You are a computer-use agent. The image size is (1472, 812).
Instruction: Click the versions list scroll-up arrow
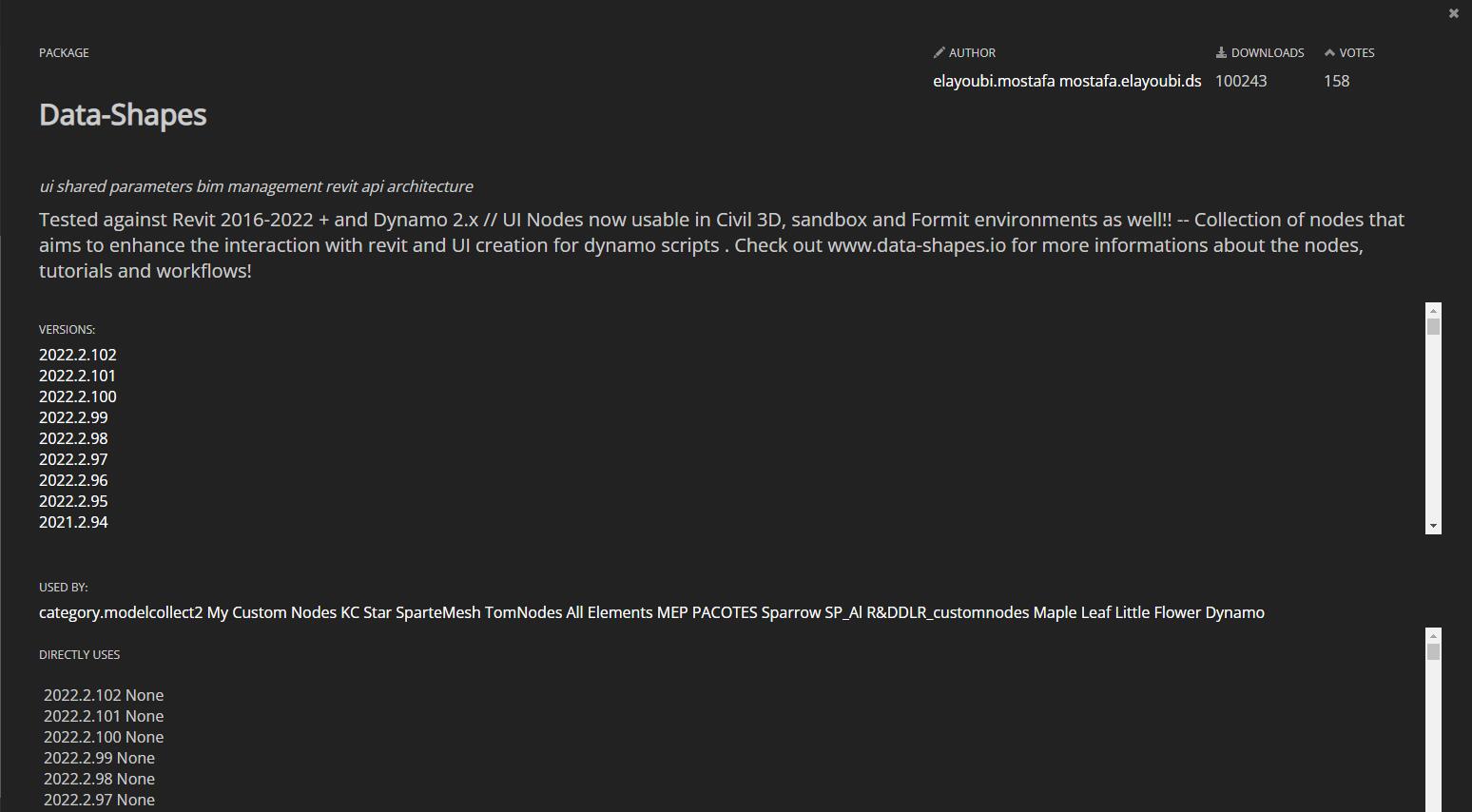(1433, 310)
